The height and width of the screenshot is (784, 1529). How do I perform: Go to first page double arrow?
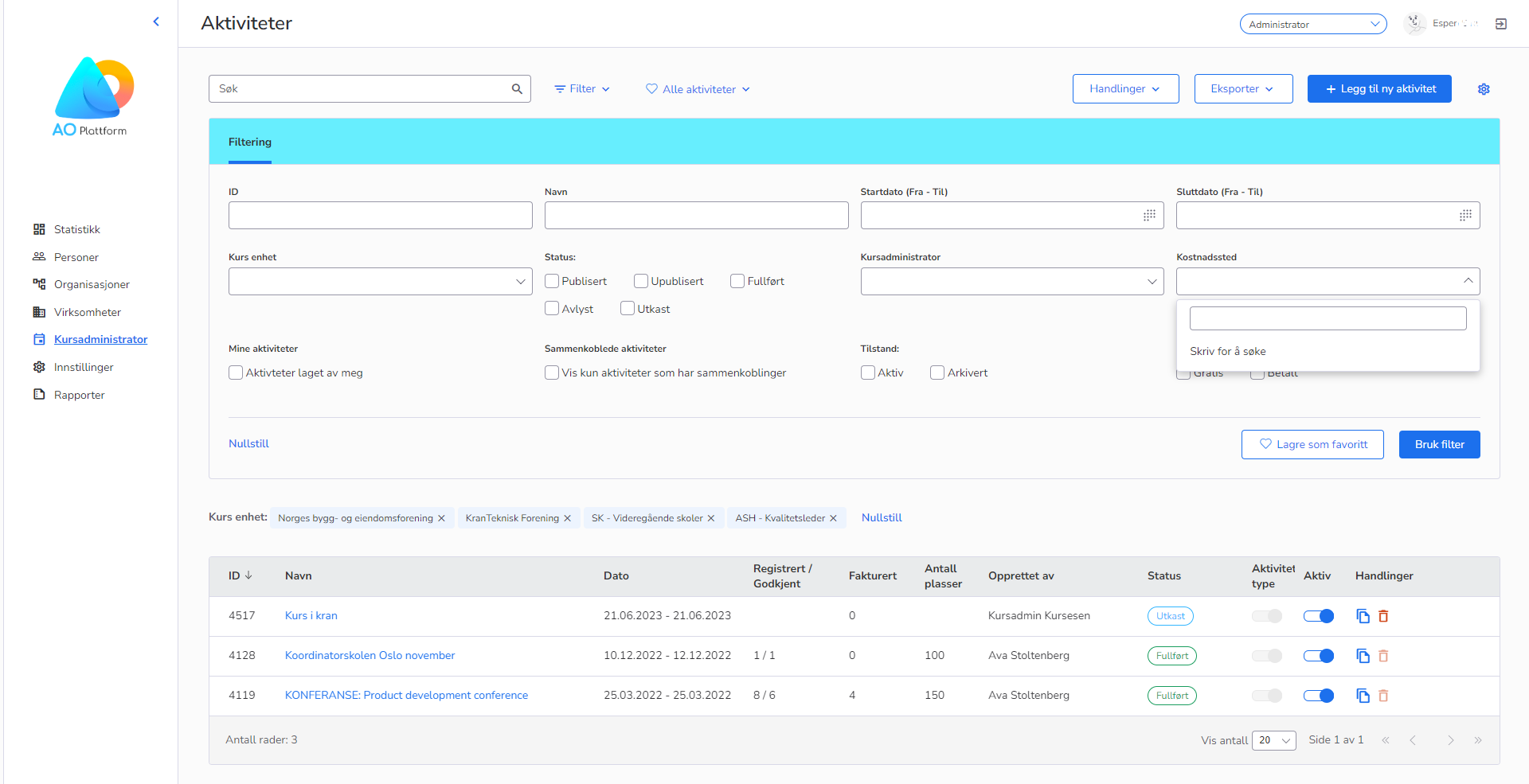coord(1386,740)
